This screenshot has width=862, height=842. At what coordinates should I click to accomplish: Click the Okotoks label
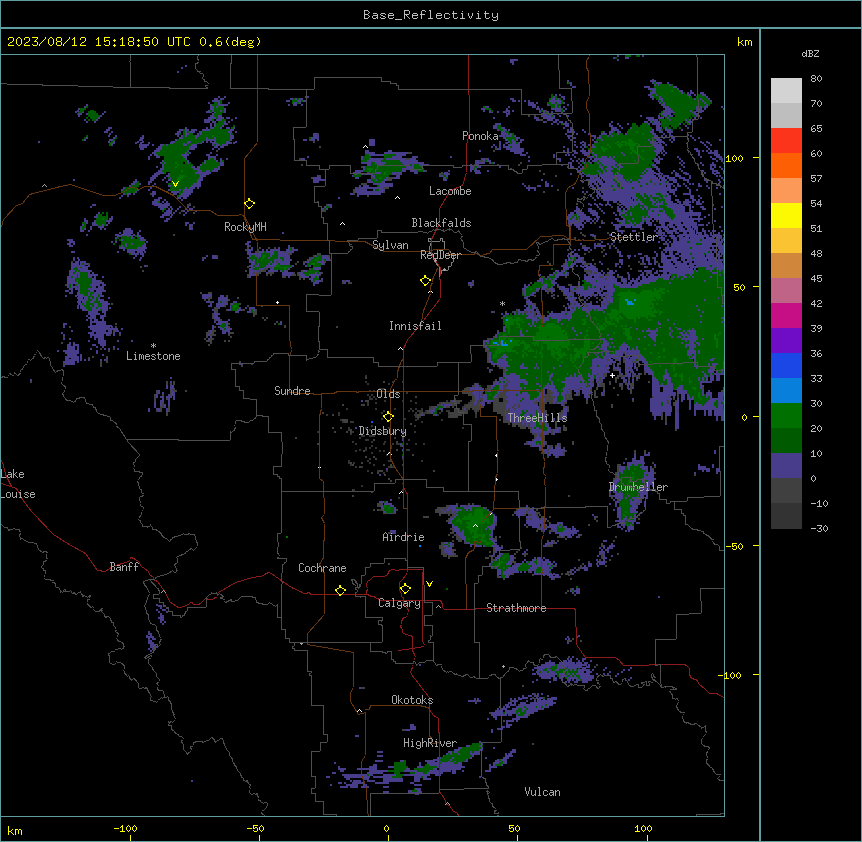point(412,700)
